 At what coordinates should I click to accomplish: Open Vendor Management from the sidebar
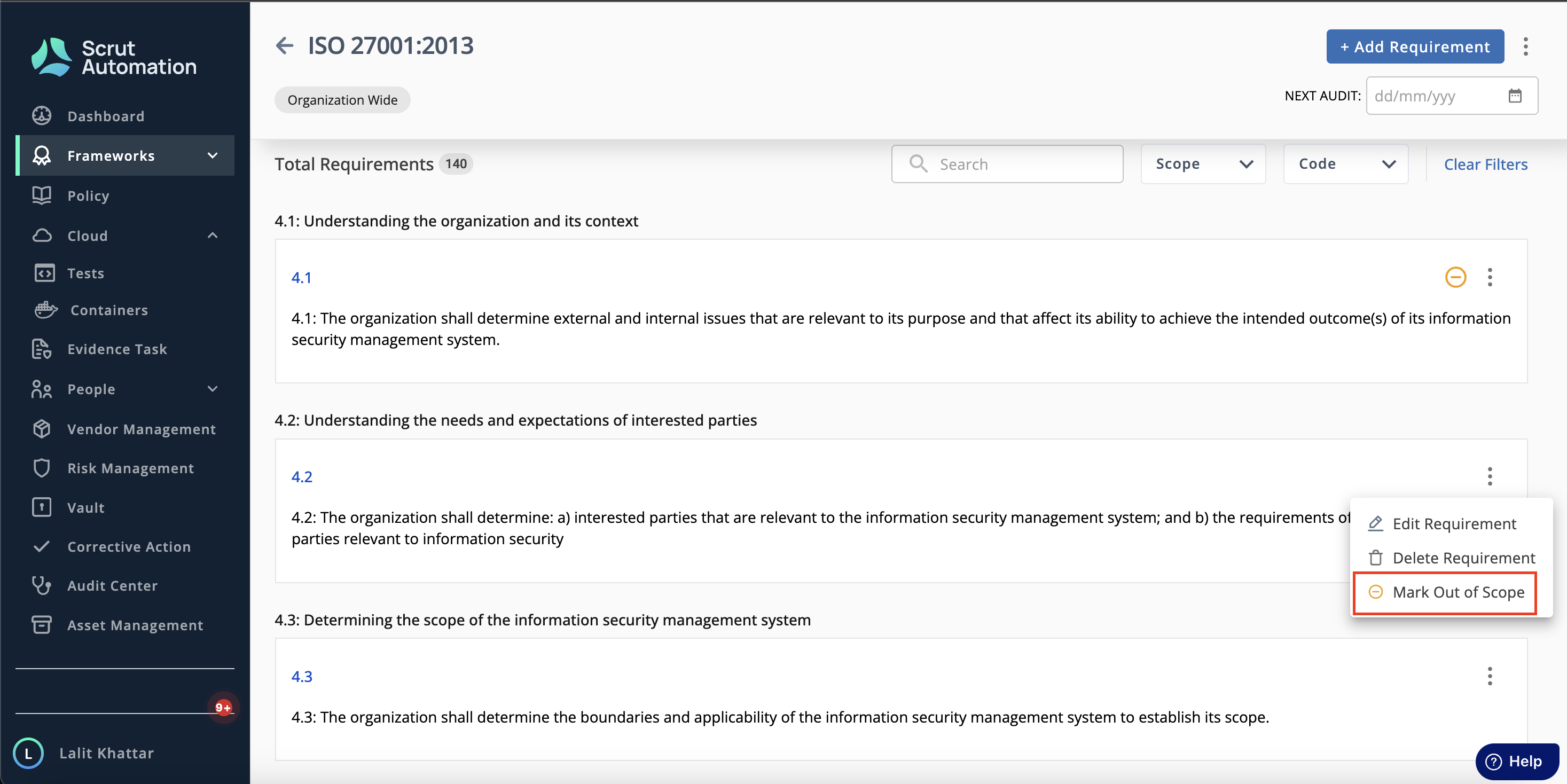coord(124,429)
